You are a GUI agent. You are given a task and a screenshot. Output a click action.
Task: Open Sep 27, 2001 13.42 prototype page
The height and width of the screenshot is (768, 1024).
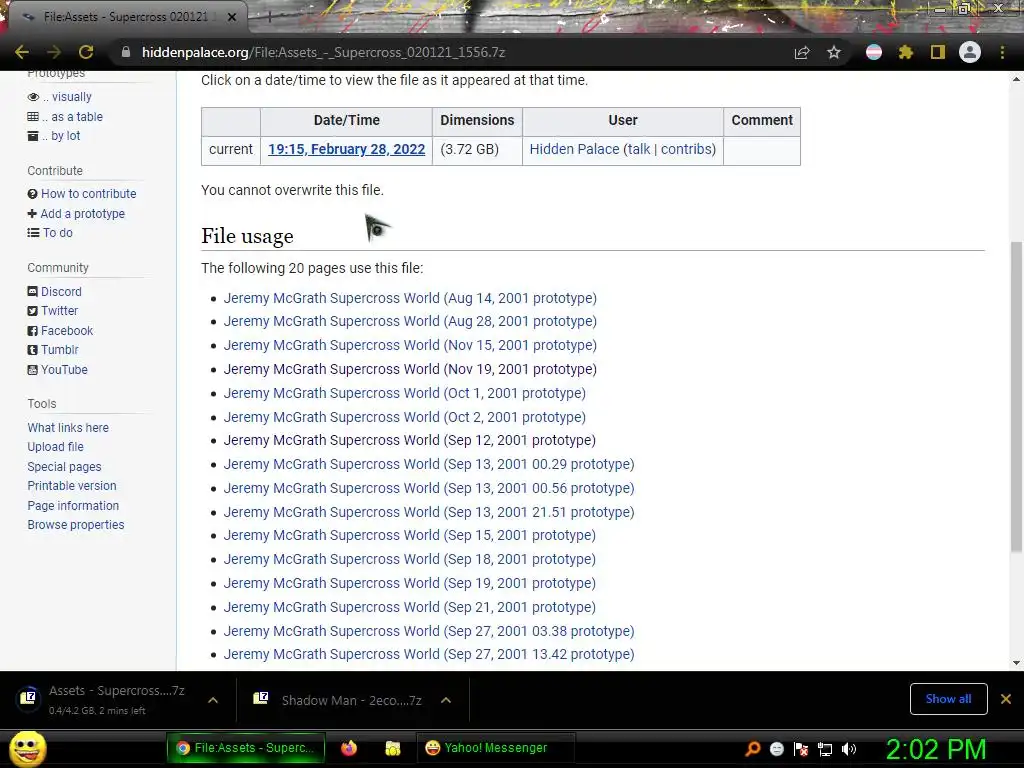429,654
